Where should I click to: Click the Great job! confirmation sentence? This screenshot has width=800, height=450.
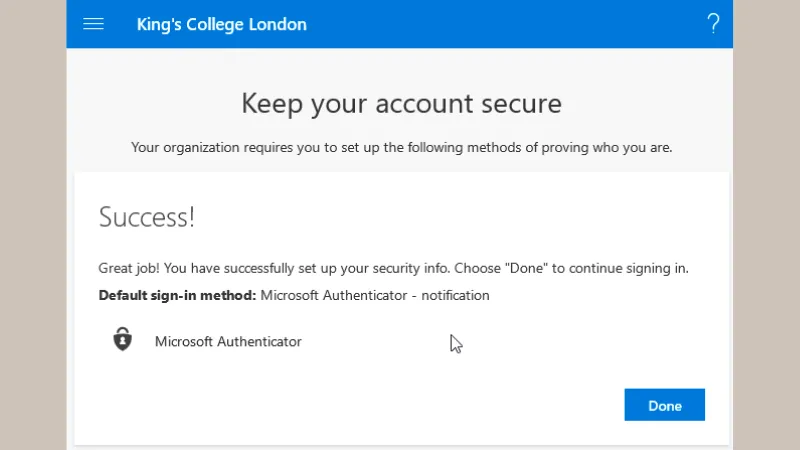[x=393, y=268]
